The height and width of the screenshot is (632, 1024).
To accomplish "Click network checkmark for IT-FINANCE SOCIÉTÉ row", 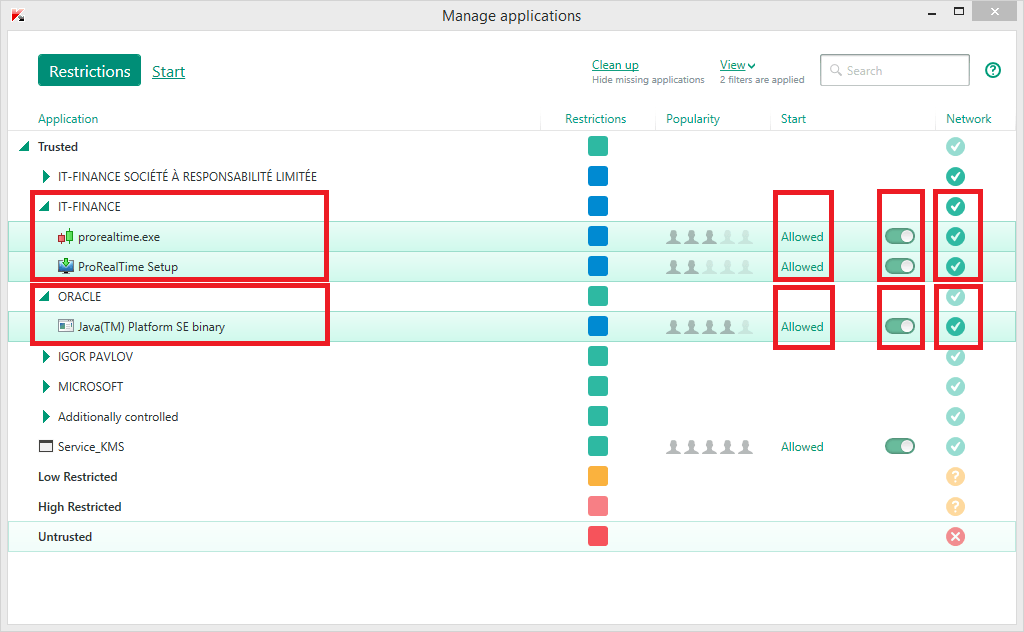I will (x=955, y=176).
